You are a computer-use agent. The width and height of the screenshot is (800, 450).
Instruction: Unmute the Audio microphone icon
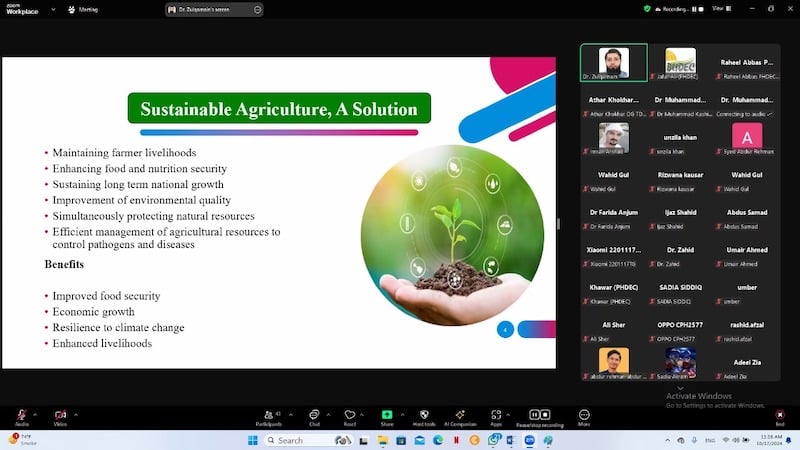(x=21, y=414)
